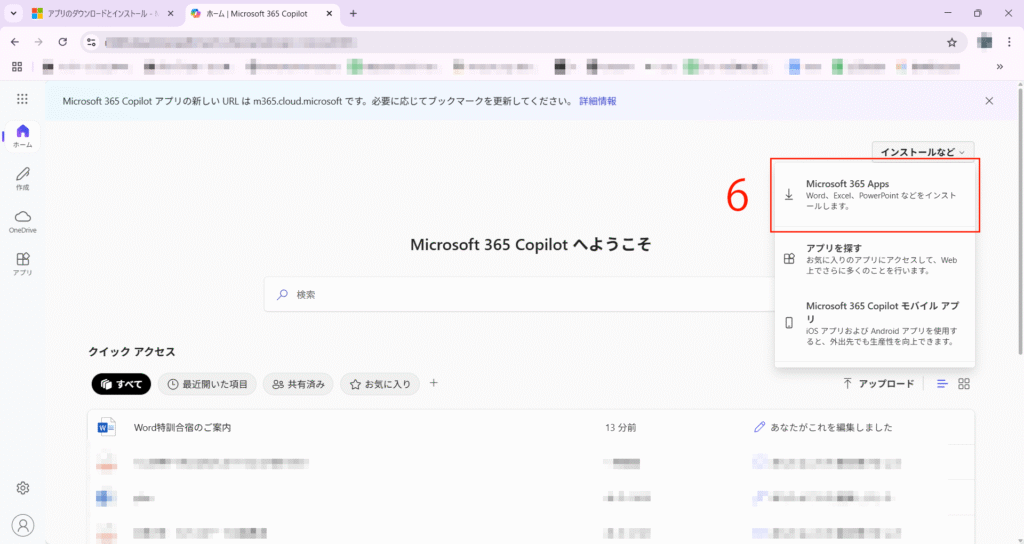Viewport: 1024px width, 544px height.
Task: Switch to grid view layout
Action: click(964, 384)
